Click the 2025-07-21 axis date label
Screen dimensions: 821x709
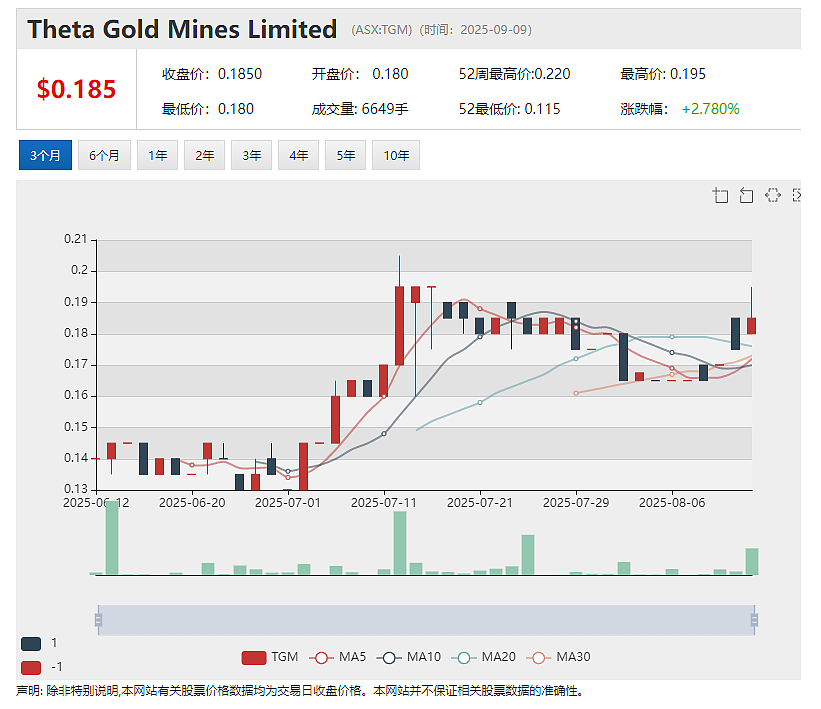click(x=480, y=503)
